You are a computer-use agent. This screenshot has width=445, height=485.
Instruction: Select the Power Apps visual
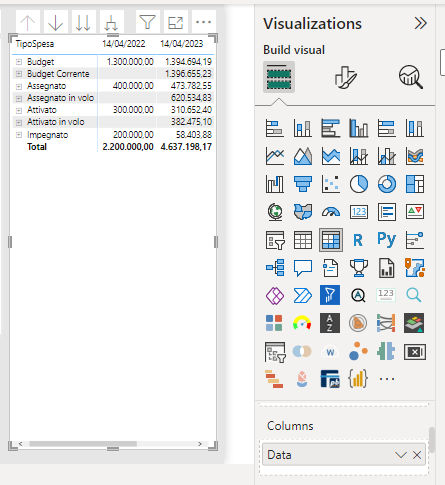tap(275, 295)
